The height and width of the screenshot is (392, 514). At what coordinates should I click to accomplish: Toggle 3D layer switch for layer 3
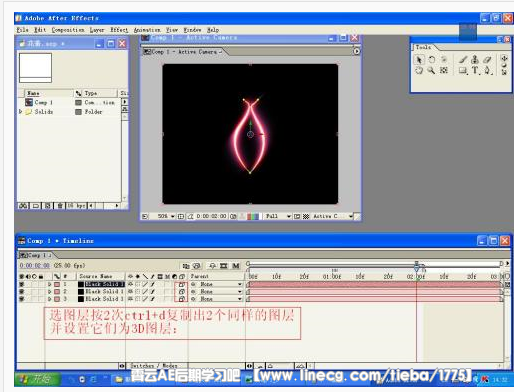[182, 299]
